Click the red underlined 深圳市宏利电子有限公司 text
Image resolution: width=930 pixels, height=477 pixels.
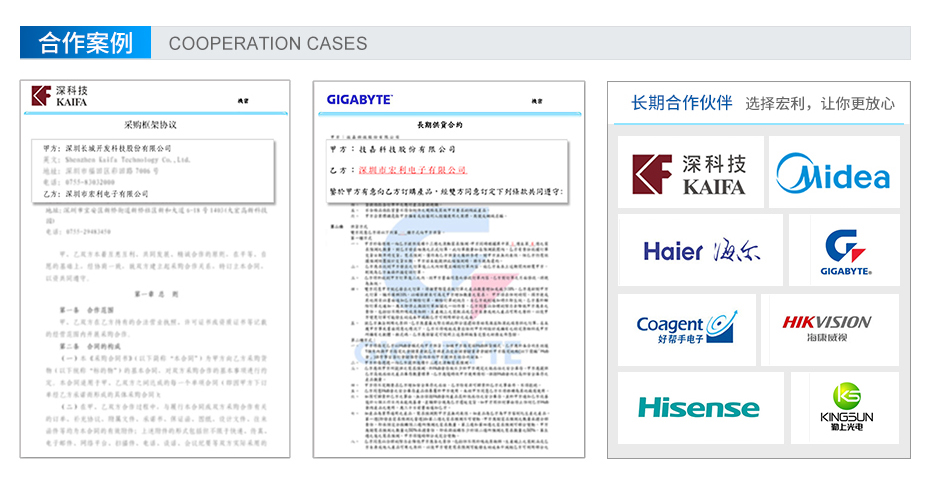click(413, 170)
